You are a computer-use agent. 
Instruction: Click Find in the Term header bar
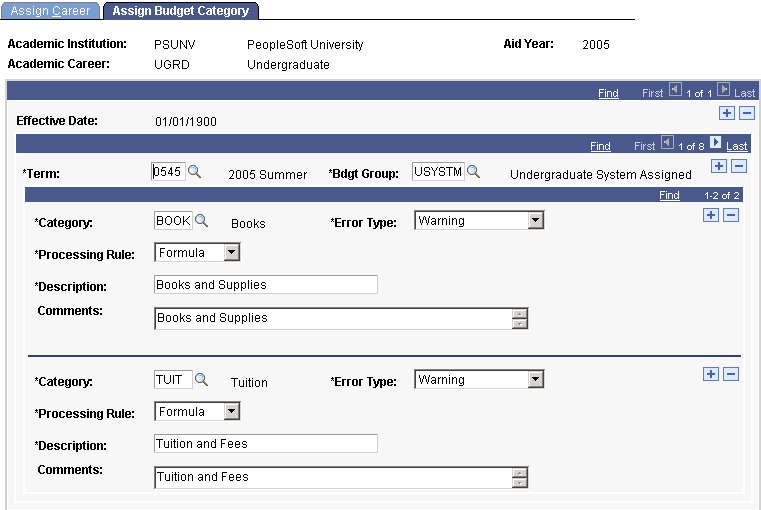tap(600, 146)
